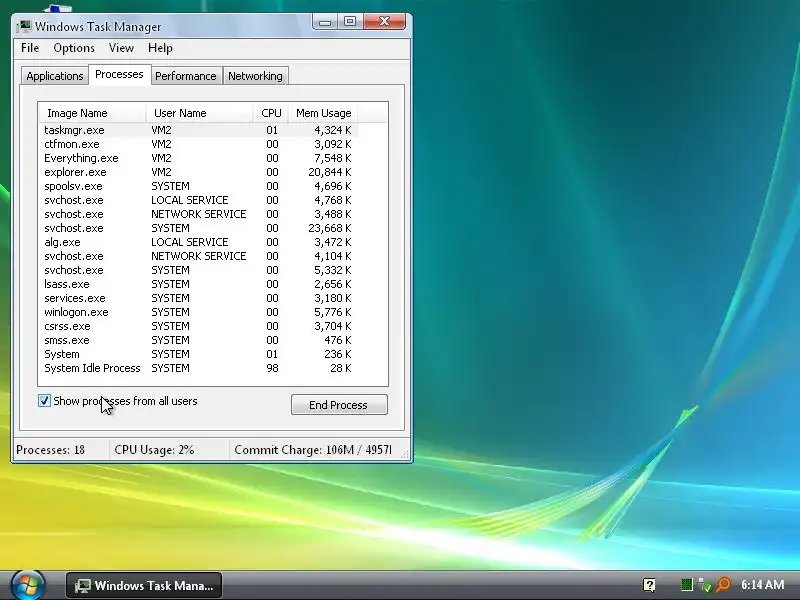Select the System process row
Viewport: 800px width, 600px height.
click(x=198, y=354)
